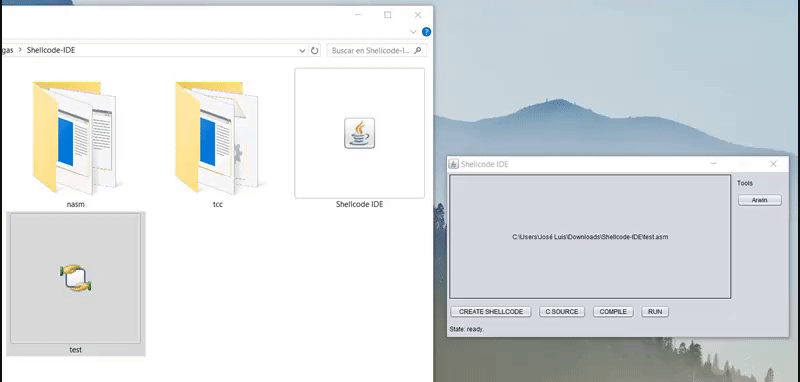This screenshot has height=382, width=800.
Task: Close the File Explorer window
Action: (418, 15)
